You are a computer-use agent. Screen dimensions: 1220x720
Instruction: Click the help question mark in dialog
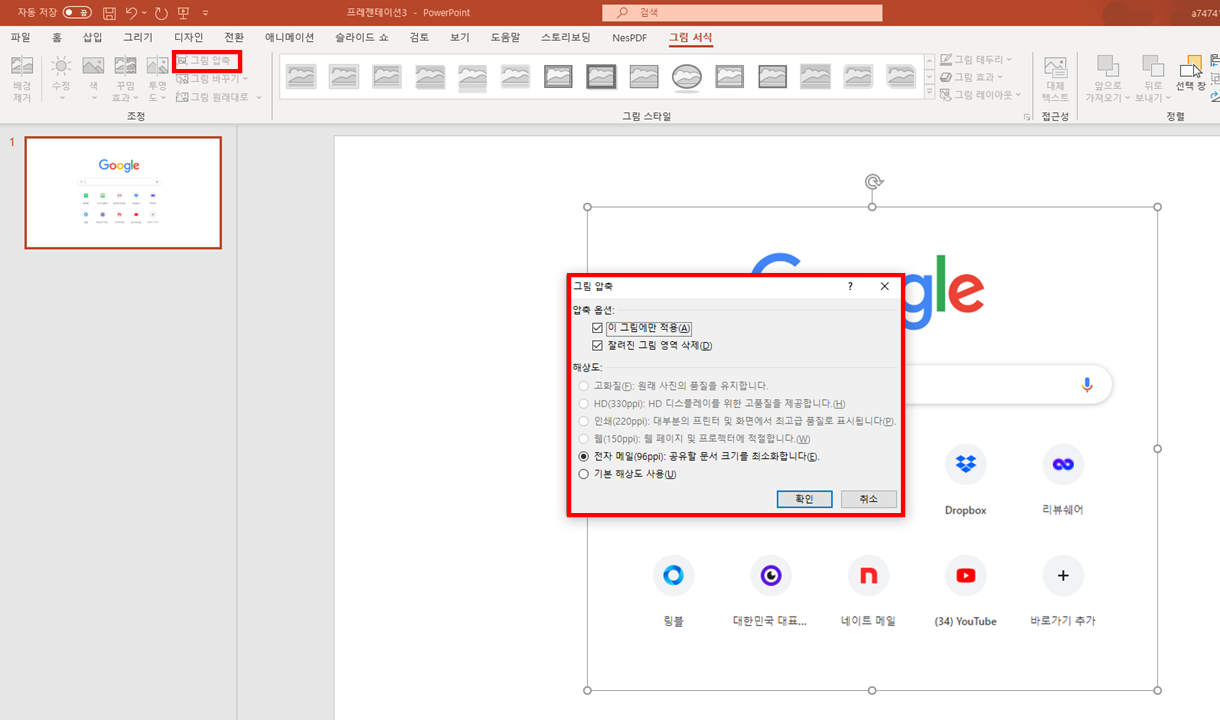click(x=850, y=286)
